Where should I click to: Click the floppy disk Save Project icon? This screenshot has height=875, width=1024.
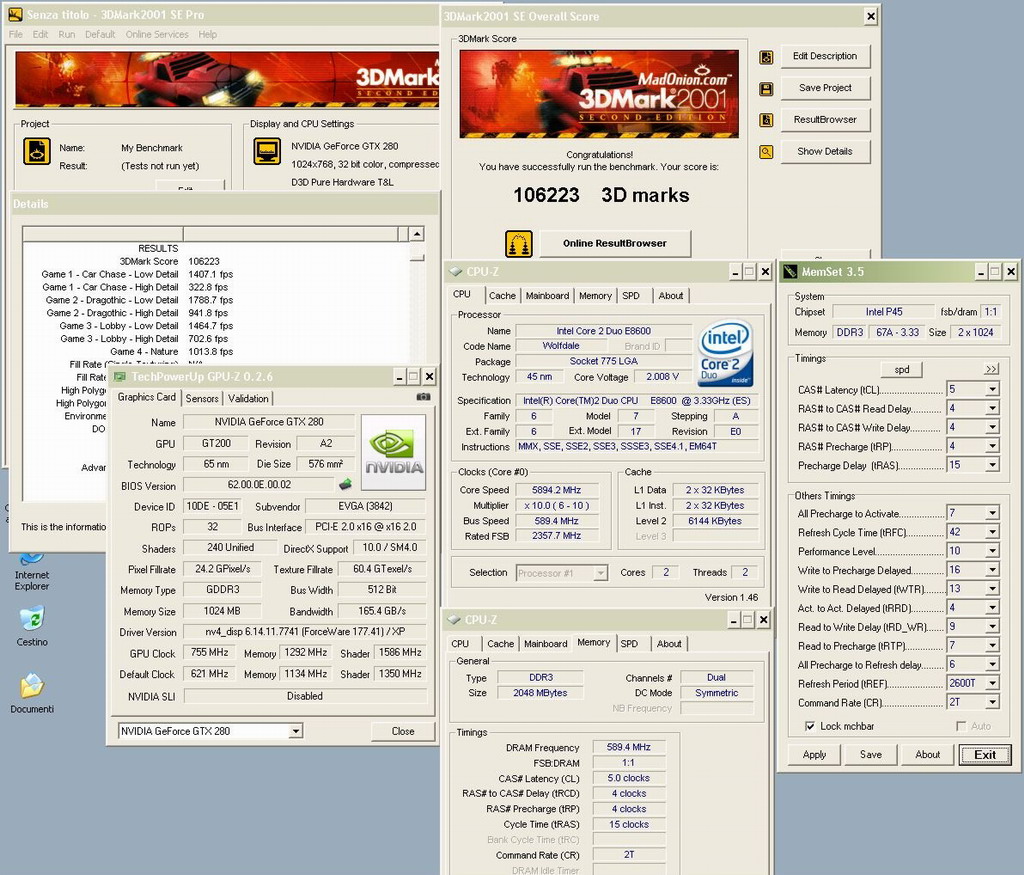coord(766,89)
